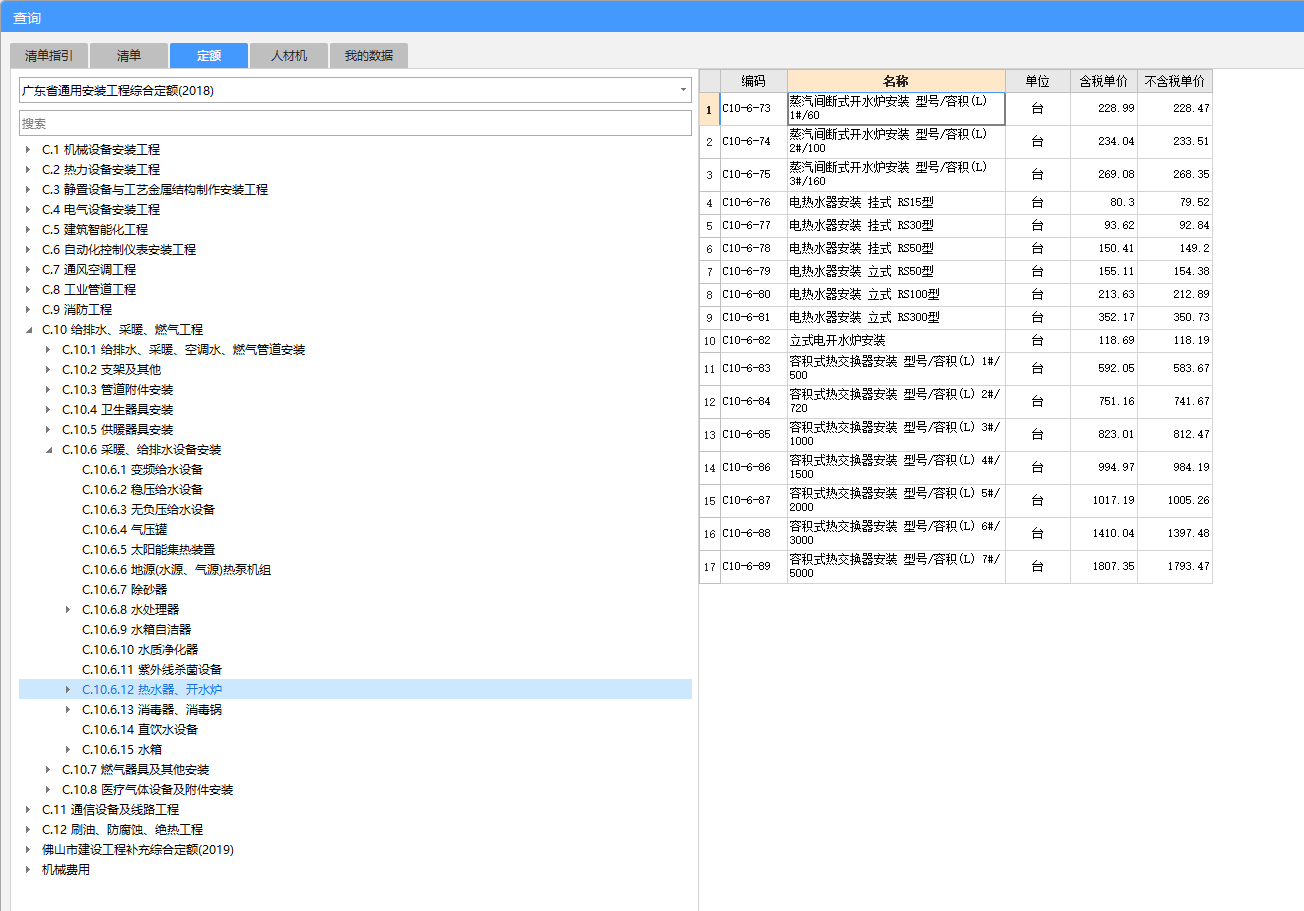This screenshot has height=911, width=1304.
Task: Expand C.10.6.12 热水器、开水炉 arrow
Action: pyautogui.click(x=68, y=690)
